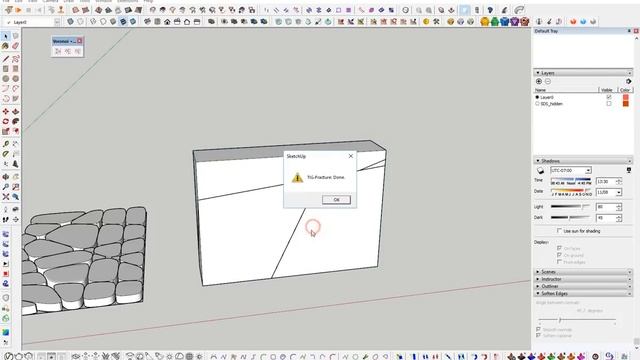Select the Pan hand tool
640x360 pixels.
[16, 177]
